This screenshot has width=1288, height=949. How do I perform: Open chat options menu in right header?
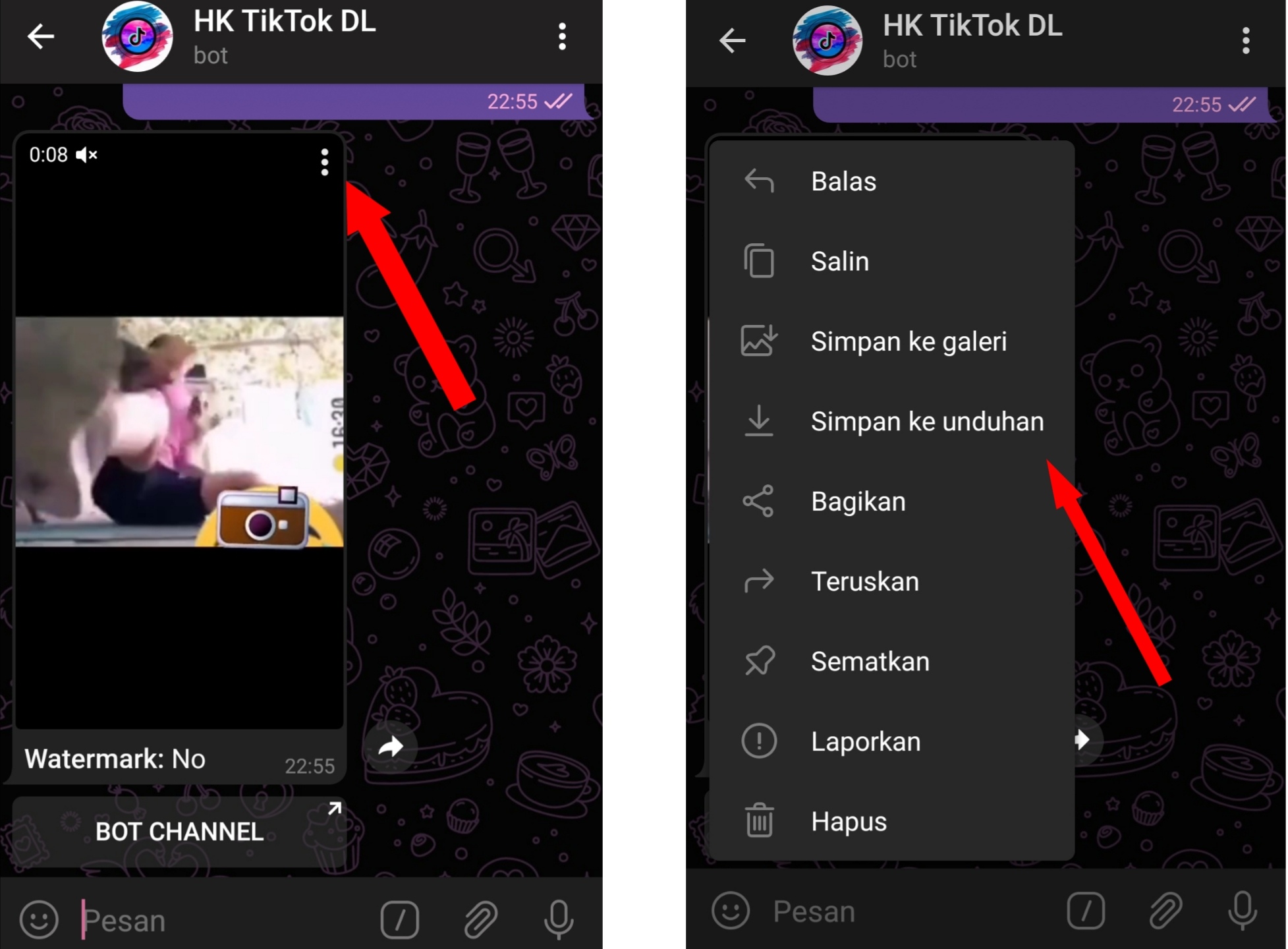coord(1245,40)
